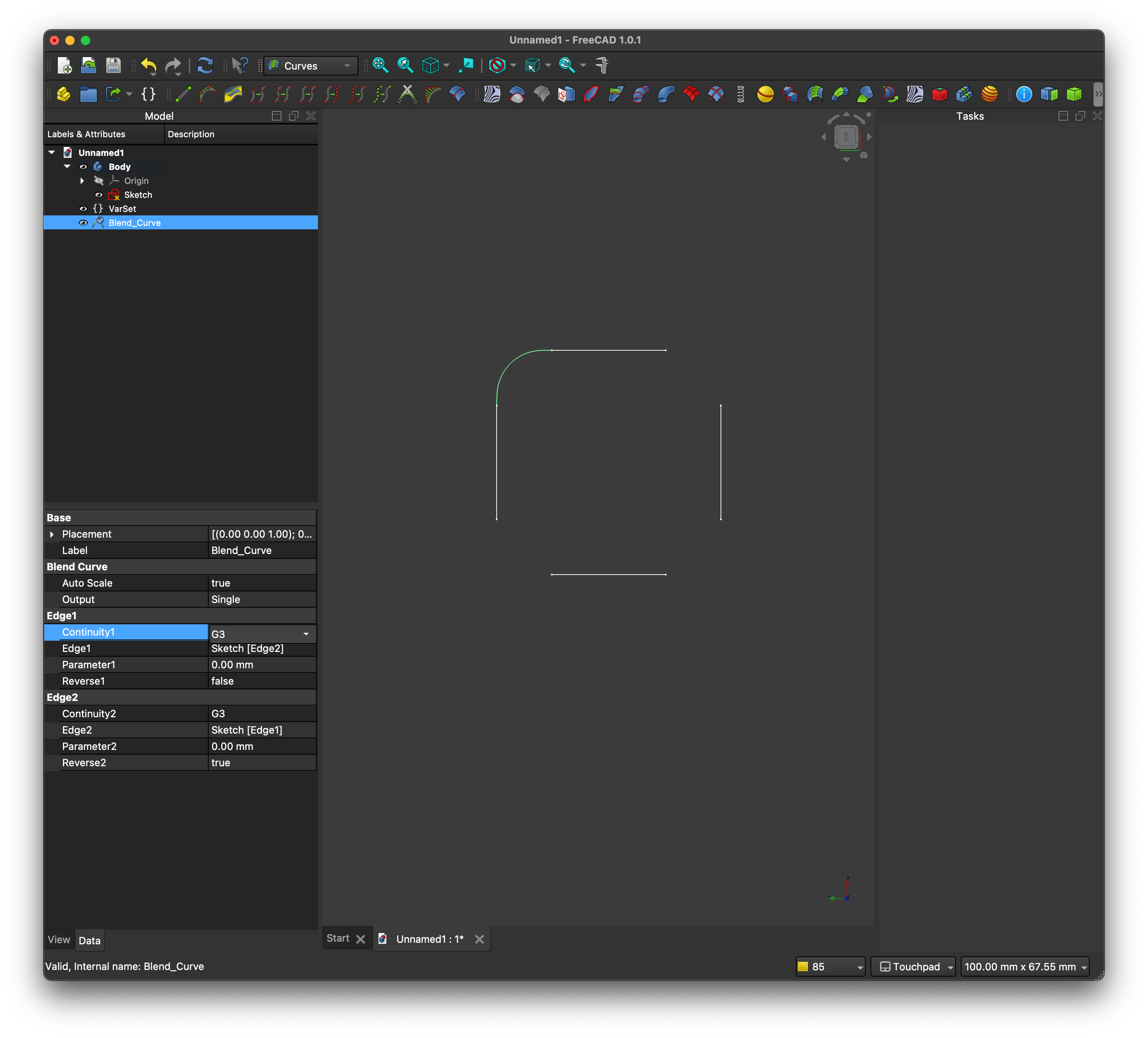Toggle VarSet visibility eye icon
The image size is (1148, 1038).
click(x=83, y=208)
